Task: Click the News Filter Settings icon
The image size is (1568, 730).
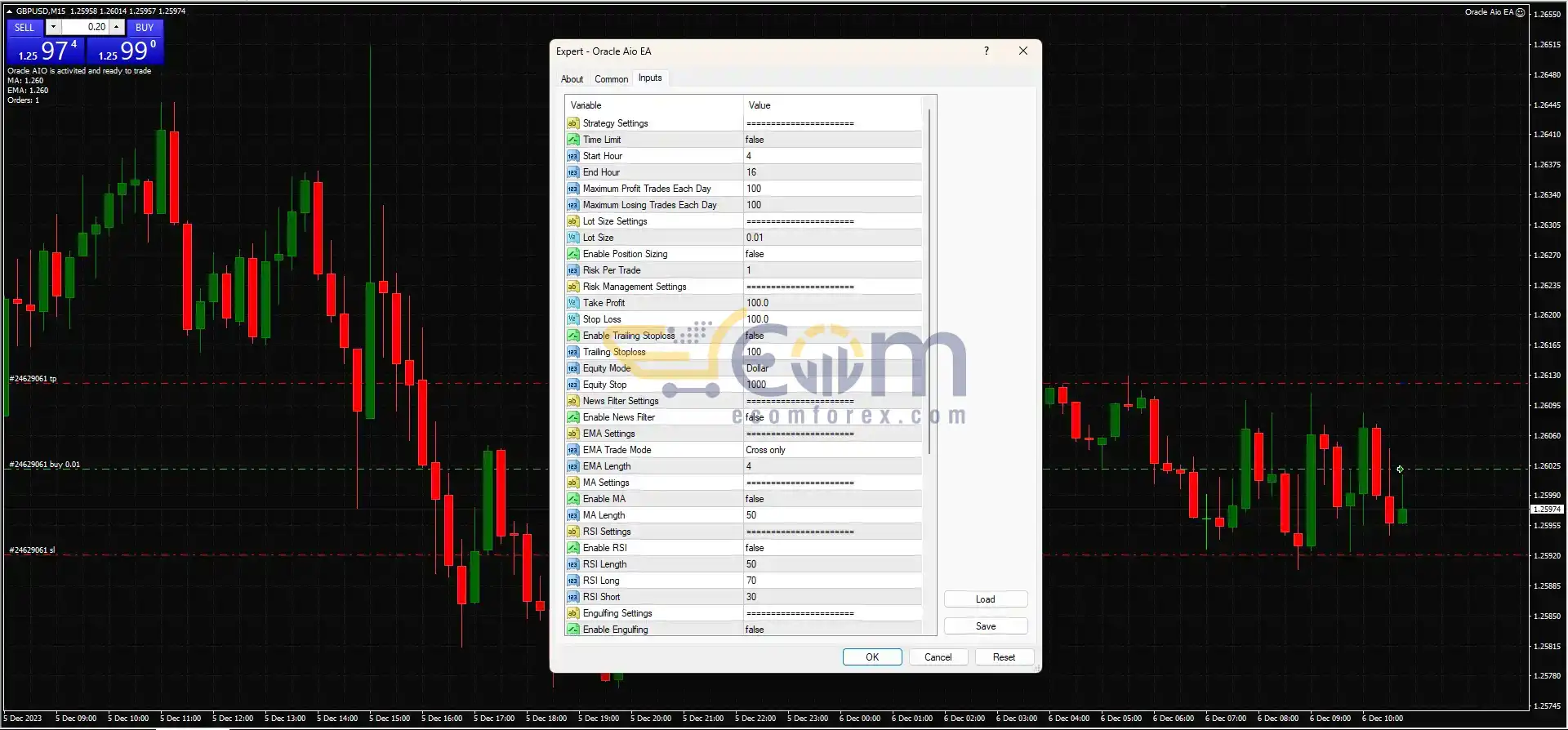Action: (572, 401)
